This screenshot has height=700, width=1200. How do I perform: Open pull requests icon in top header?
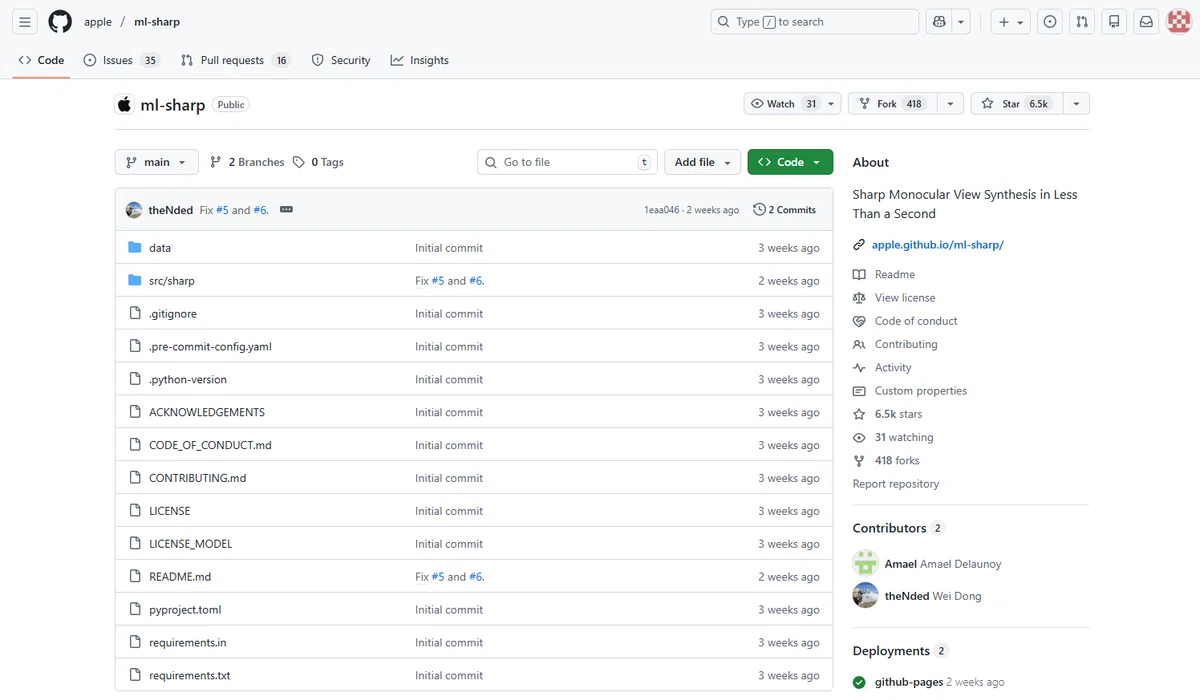(1082, 21)
